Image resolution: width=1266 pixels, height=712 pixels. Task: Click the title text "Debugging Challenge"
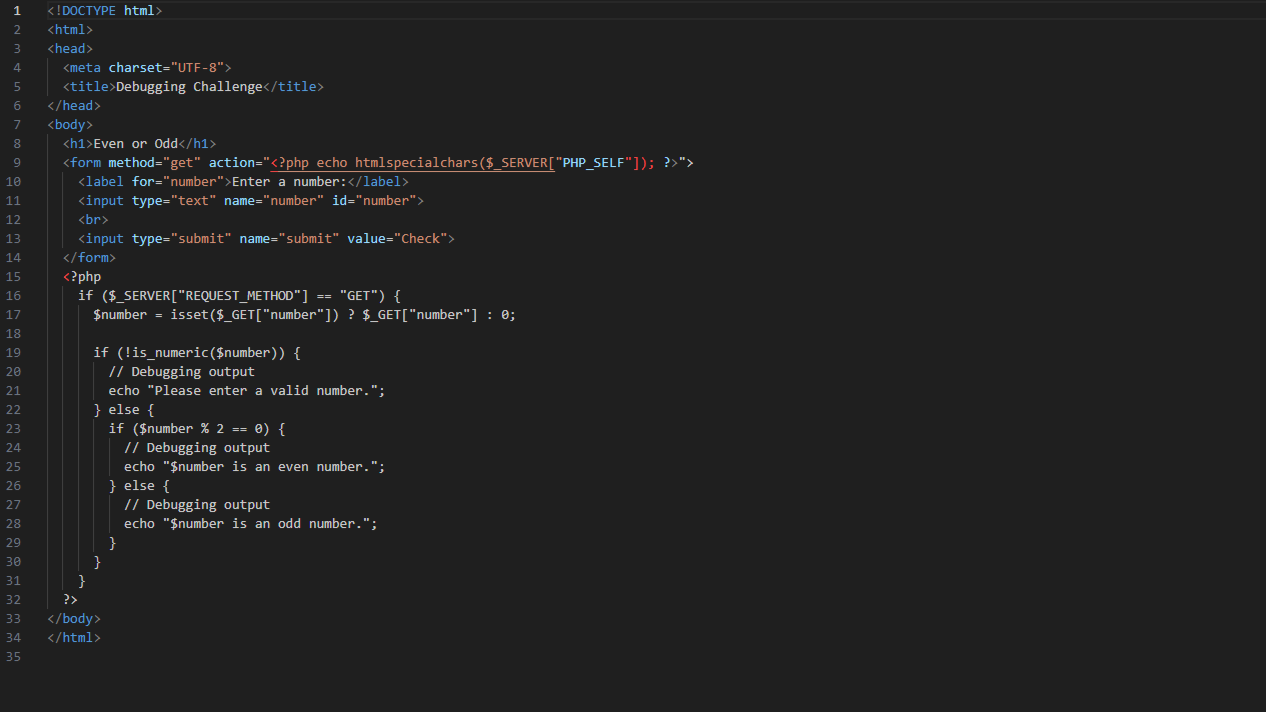(189, 86)
